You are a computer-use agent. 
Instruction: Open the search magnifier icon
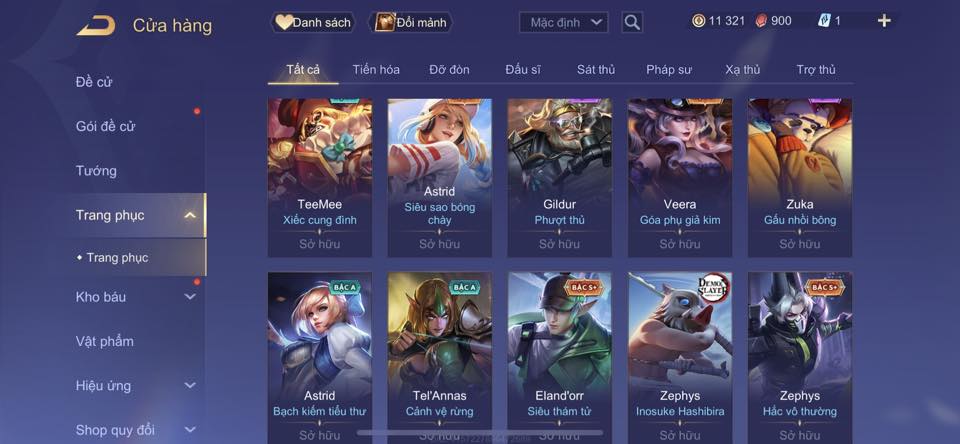(632, 23)
